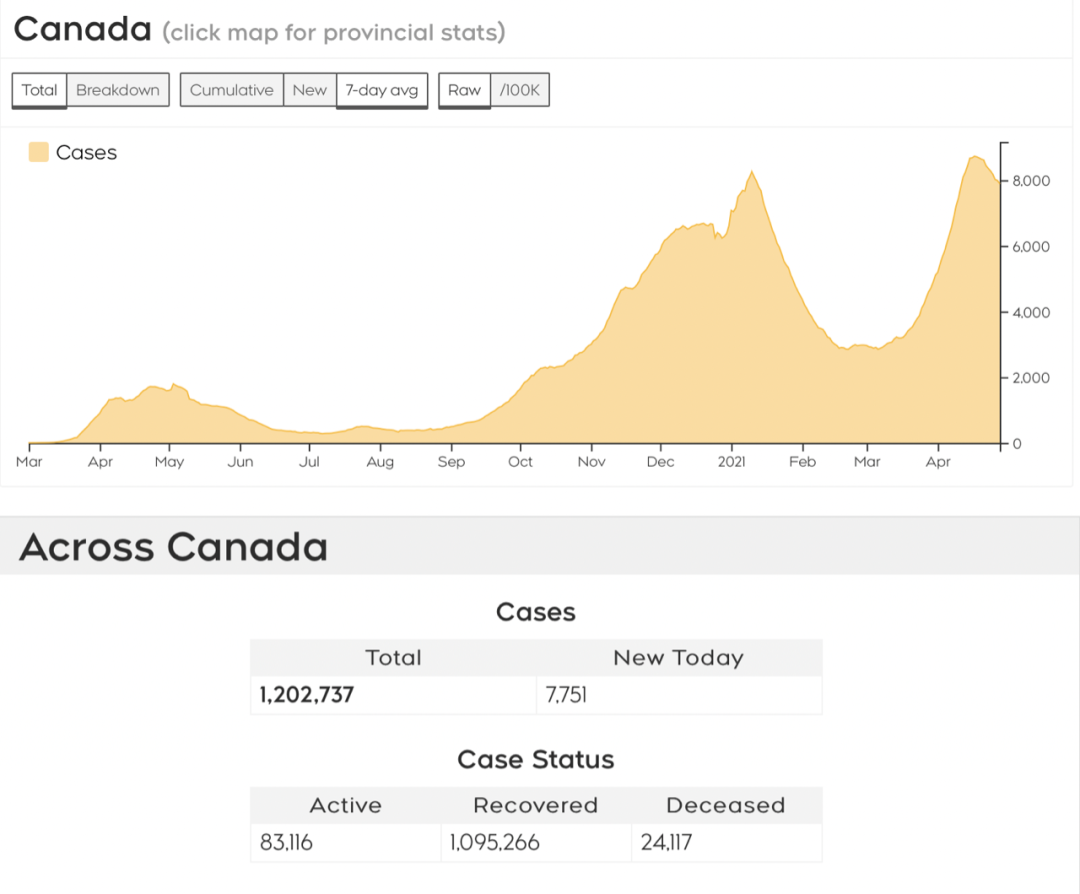The image size is (1080, 894).
Task: Click the April 2021 peak on chart
Action: [975, 158]
